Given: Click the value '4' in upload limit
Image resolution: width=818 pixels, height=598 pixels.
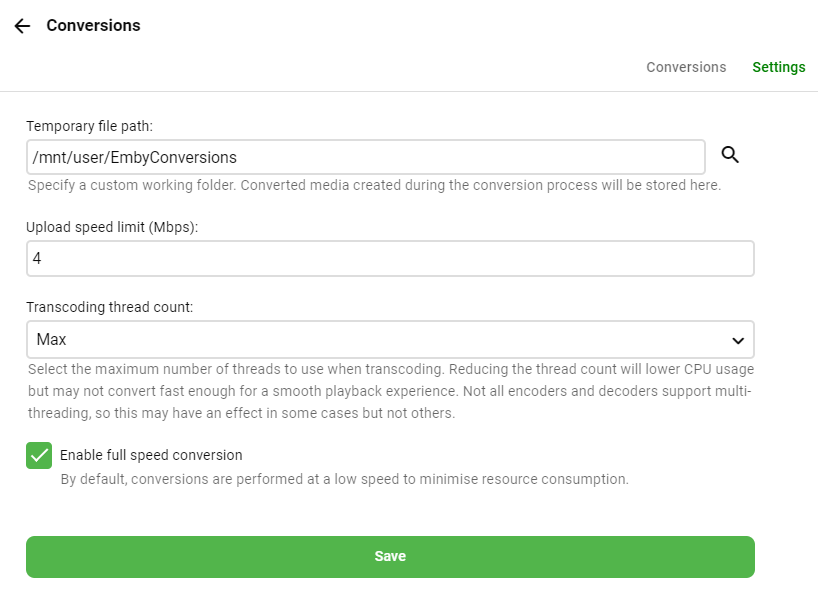Looking at the screenshot, I should 37,258.
